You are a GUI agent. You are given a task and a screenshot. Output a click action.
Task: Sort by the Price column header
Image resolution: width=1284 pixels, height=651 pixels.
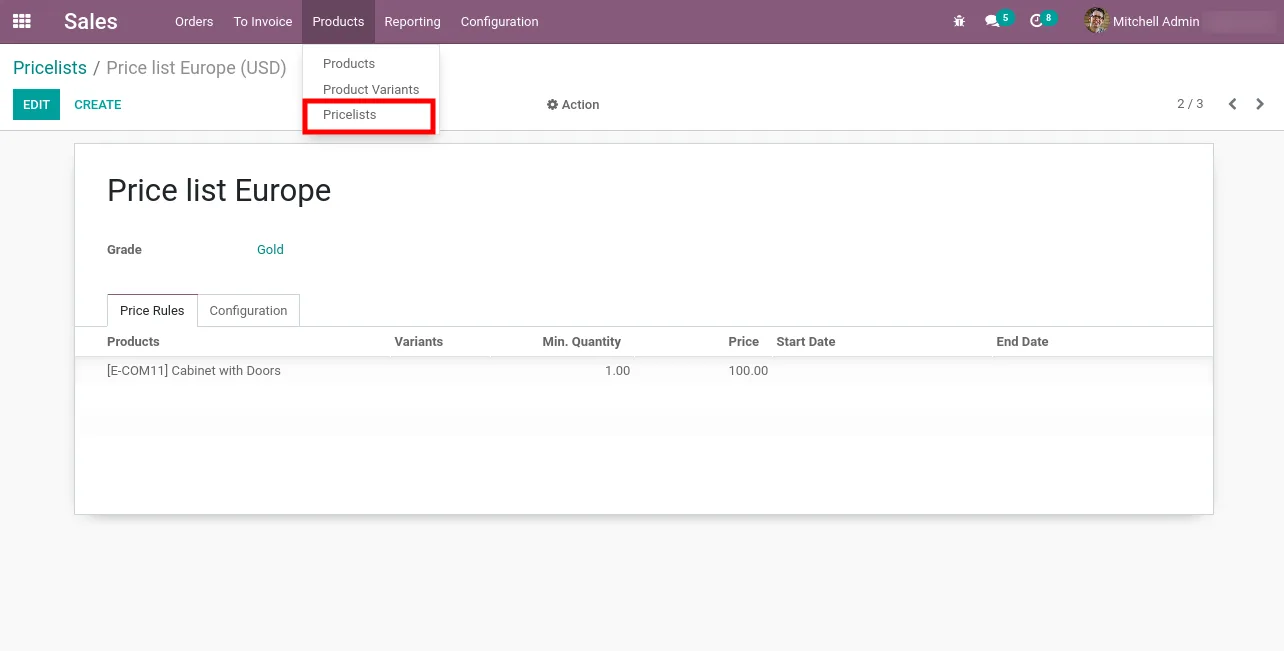(x=744, y=341)
